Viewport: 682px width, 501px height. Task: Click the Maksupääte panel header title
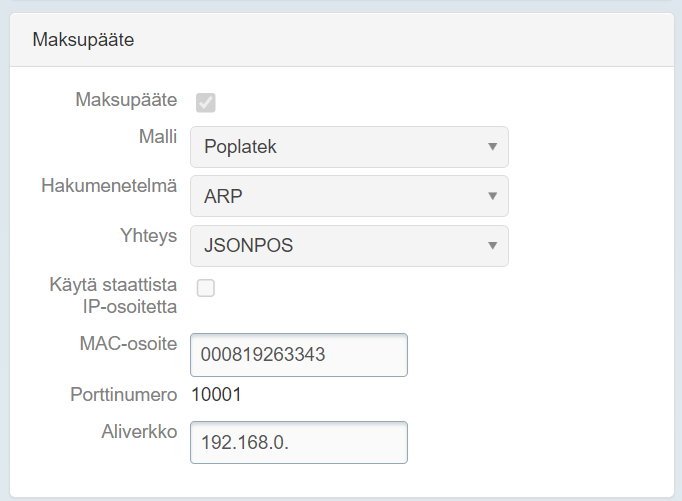pyautogui.click(x=83, y=40)
